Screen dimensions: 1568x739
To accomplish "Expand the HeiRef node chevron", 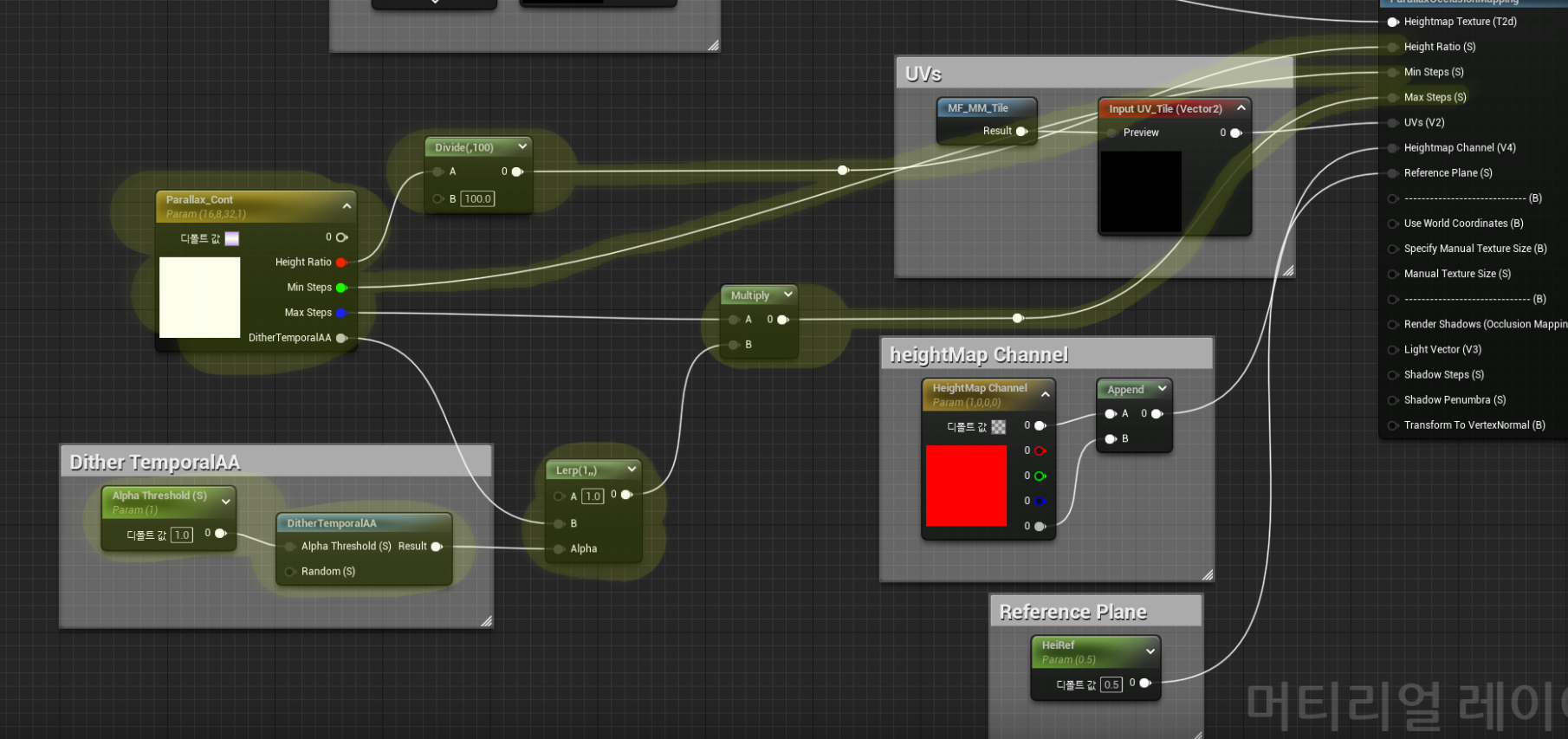I will tap(1150, 651).
